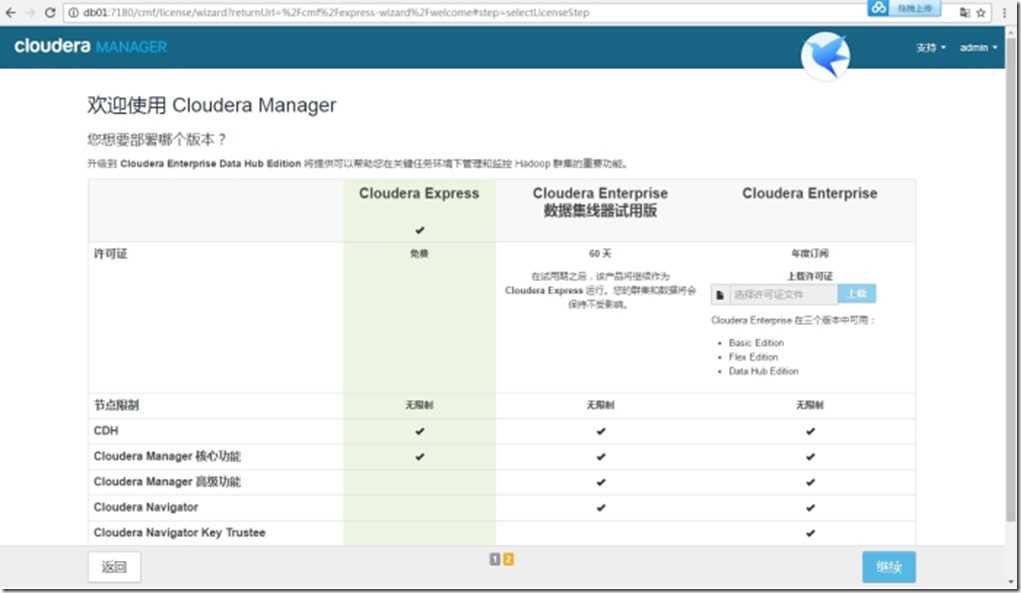
Task: Click the CDH row label
Action: (x=105, y=430)
